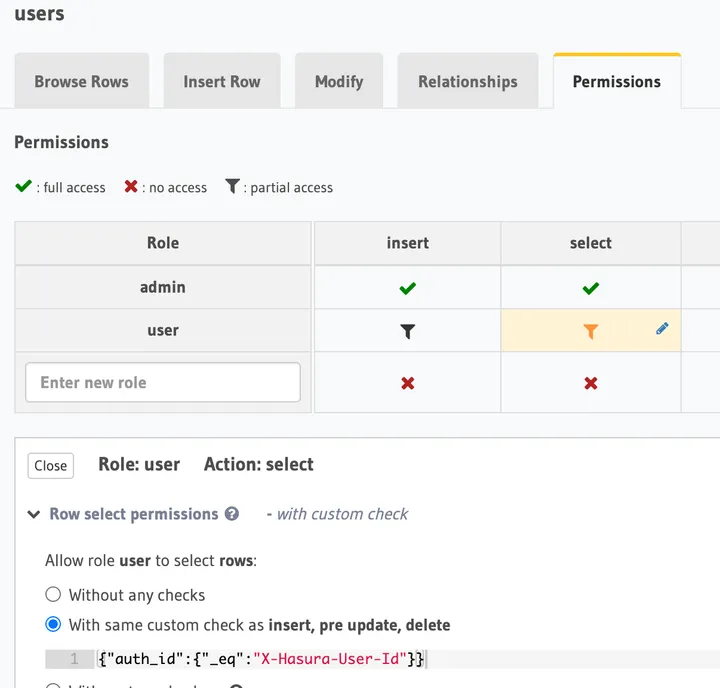Click the 'with custom check' note
The image size is (720, 688).
pos(342,514)
